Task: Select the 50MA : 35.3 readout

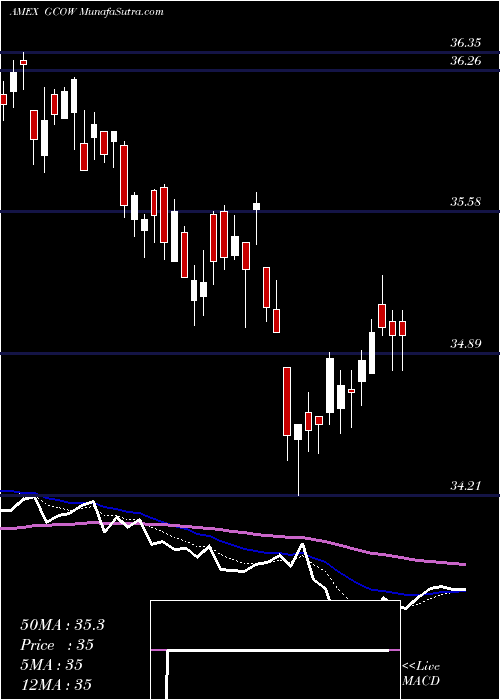Action: [x=62, y=625]
